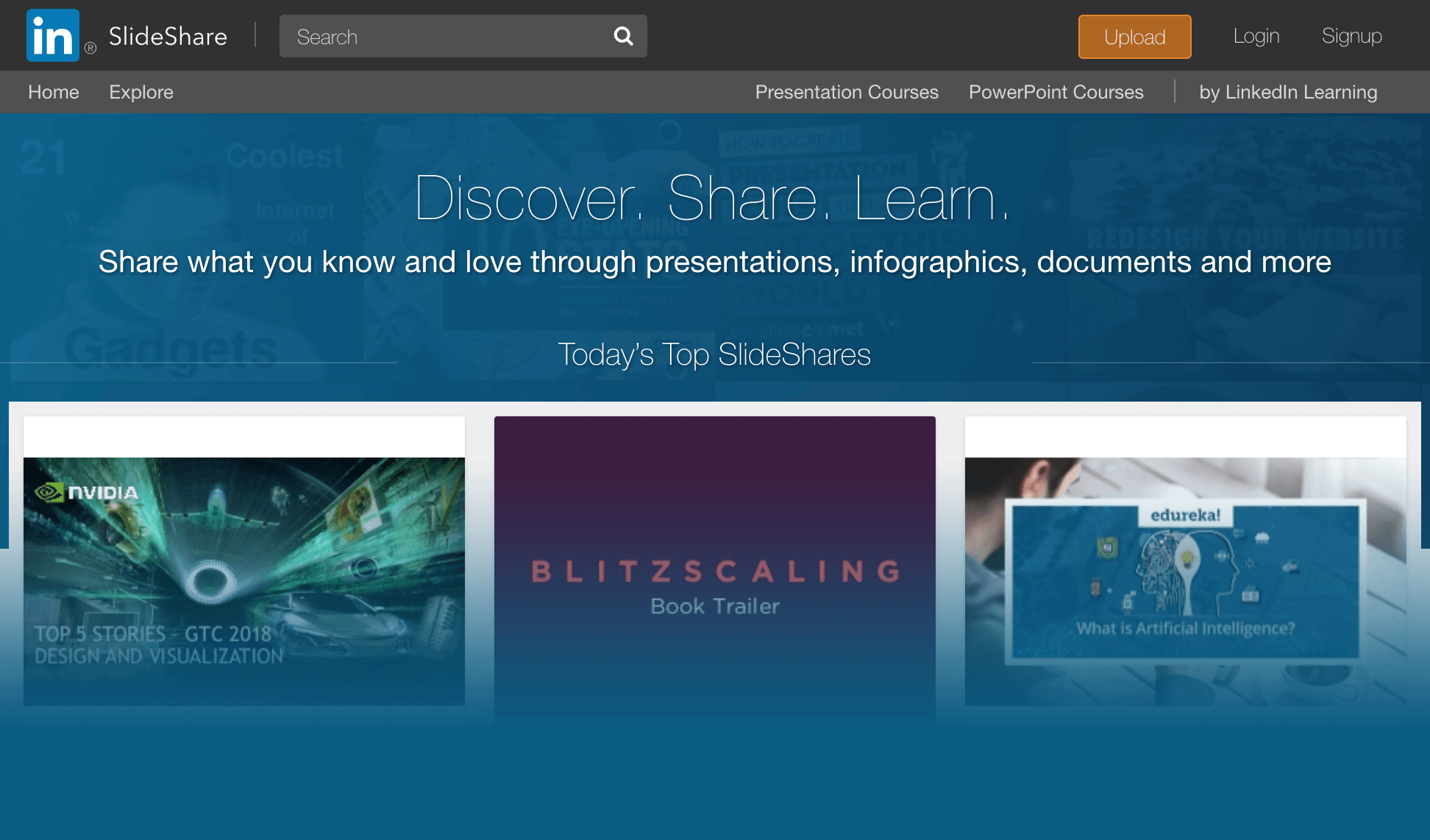Viewport: 1430px width, 840px height.
Task: Open PowerPoint Courses in navigation
Action: point(1056,92)
